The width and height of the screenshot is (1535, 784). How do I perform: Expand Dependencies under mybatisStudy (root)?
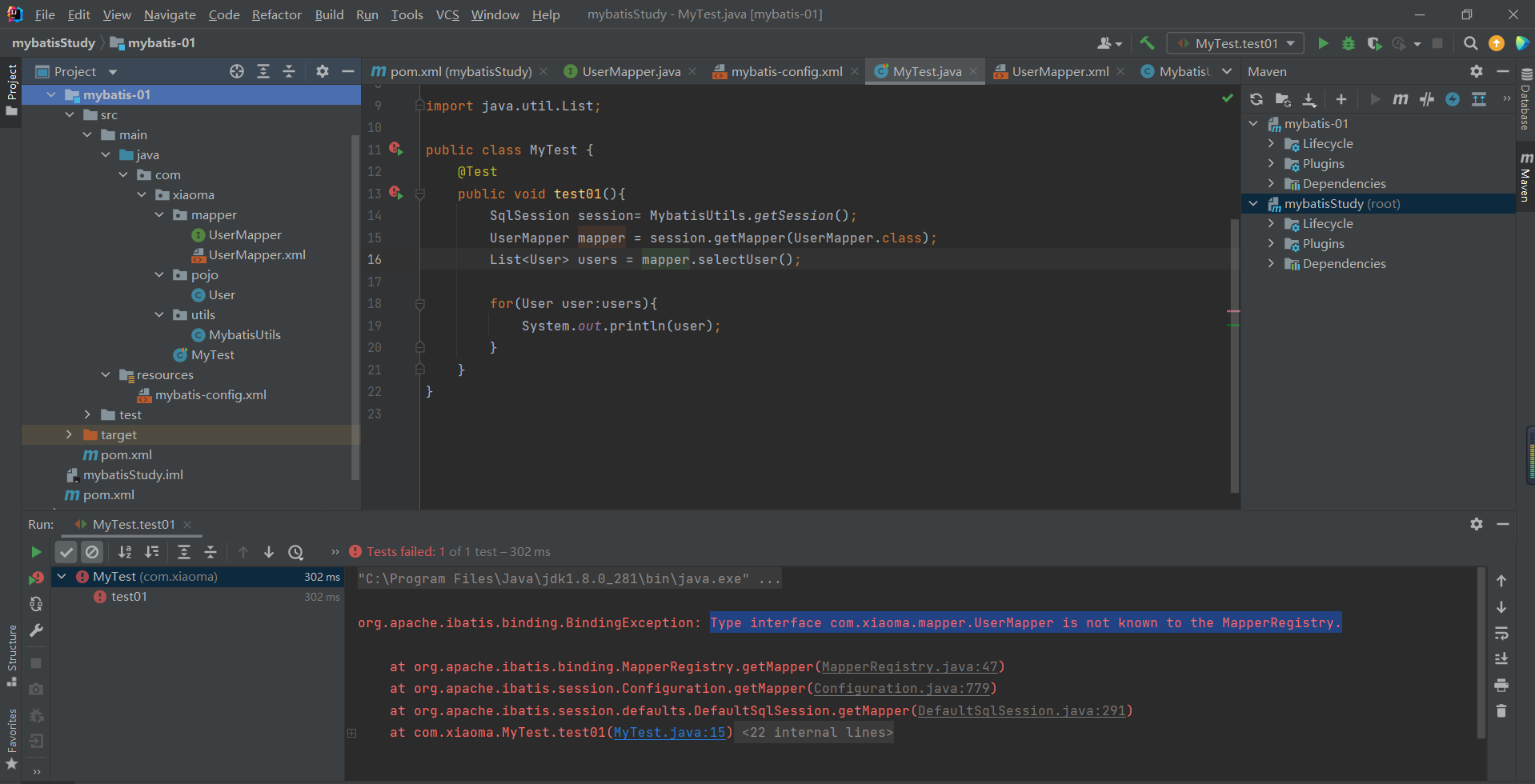click(x=1271, y=263)
